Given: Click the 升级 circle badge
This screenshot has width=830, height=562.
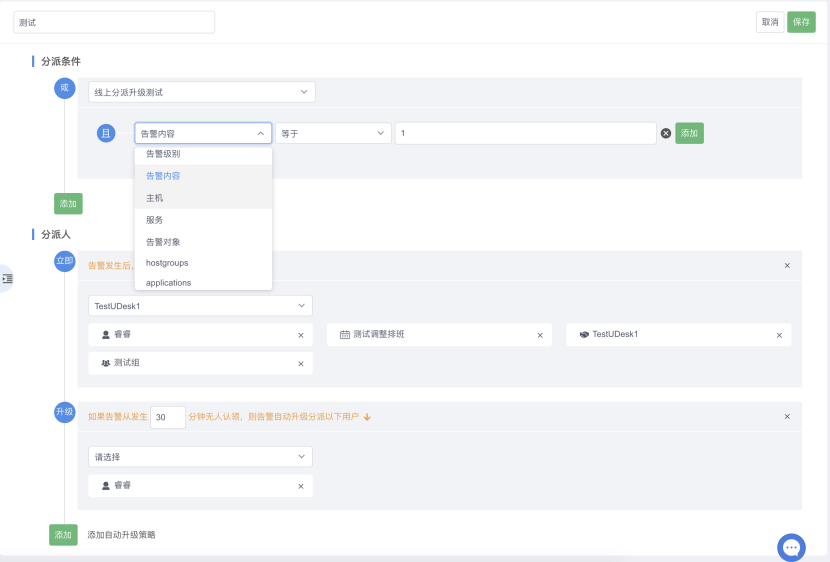Looking at the screenshot, I should click(x=65, y=412).
